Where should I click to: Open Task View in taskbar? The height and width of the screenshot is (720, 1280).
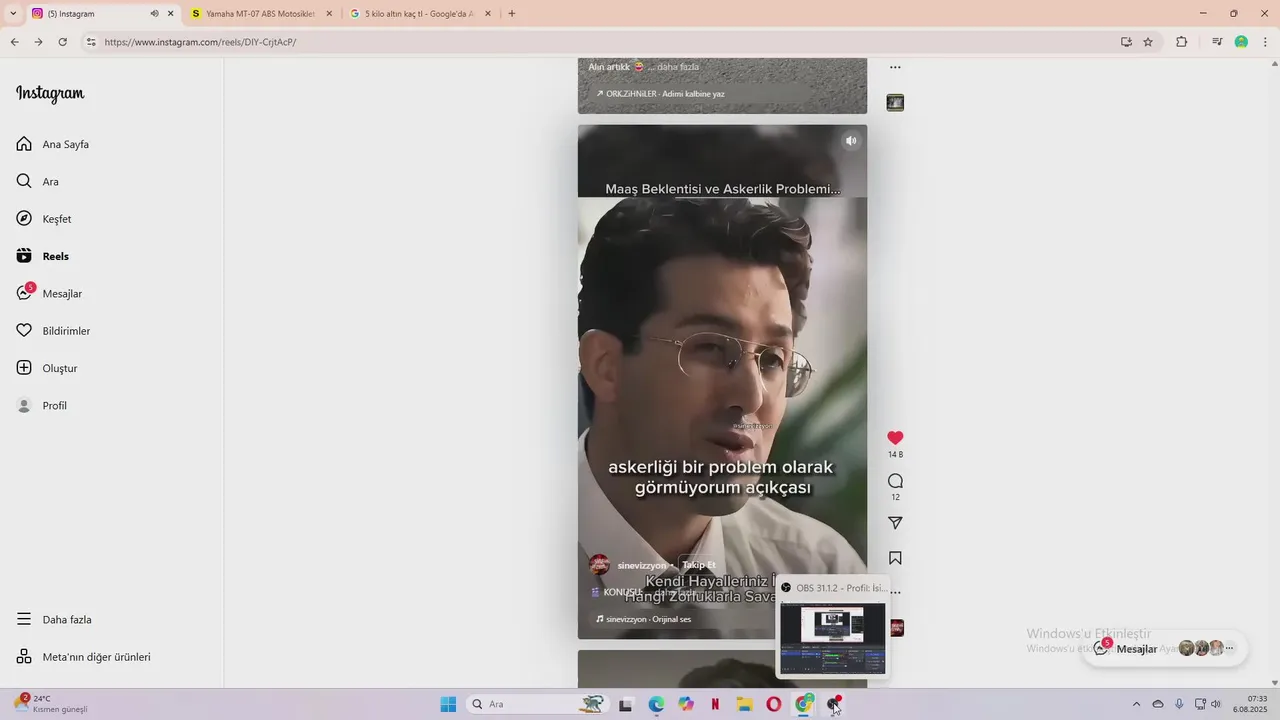click(x=626, y=704)
